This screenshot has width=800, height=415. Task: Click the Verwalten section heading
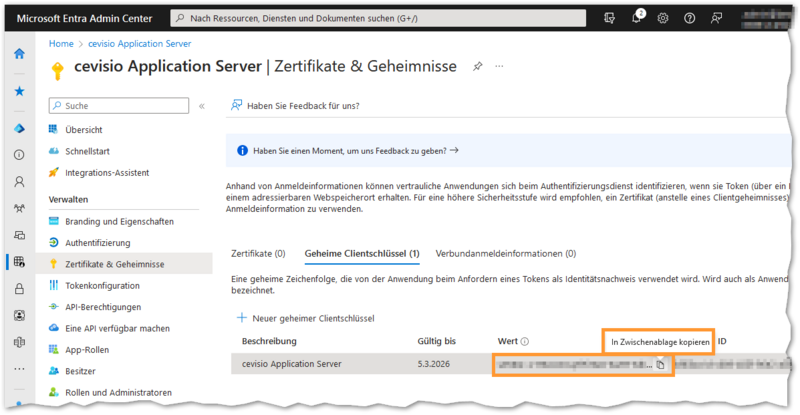pyautogui.click(x=68, y=200)
